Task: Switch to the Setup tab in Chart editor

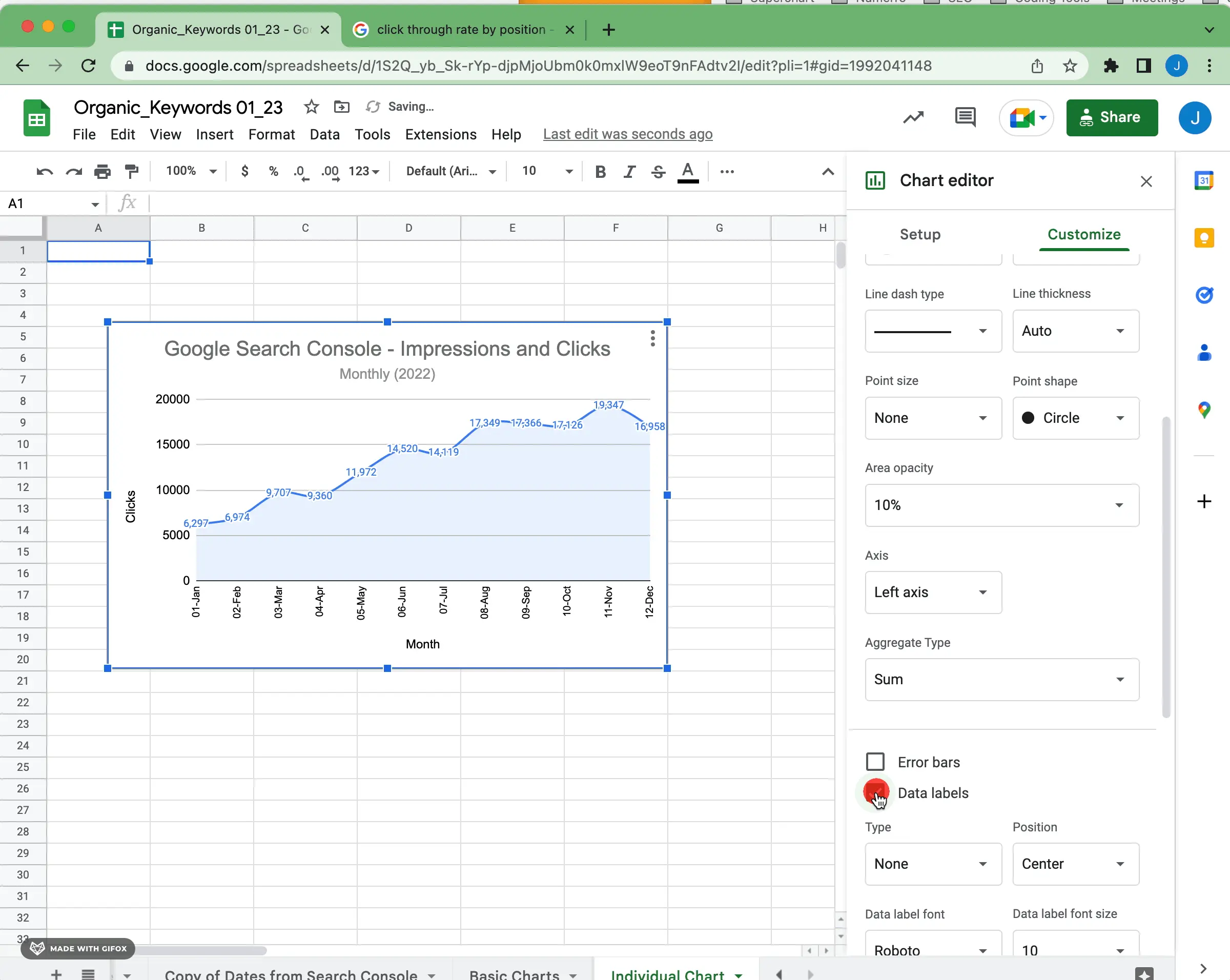Action: click(919, 234)
